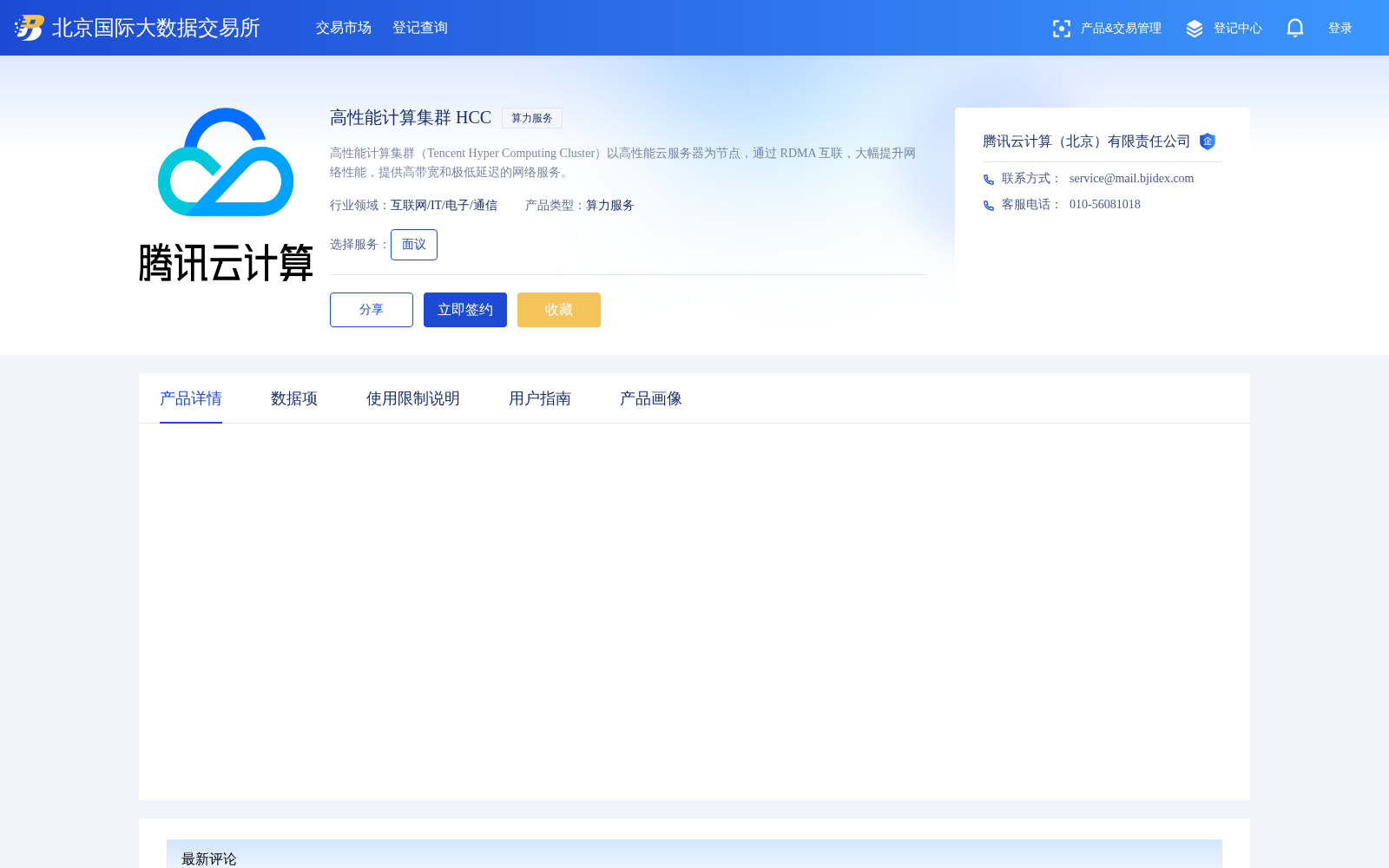Click the email service@mail.bjidex.com

click(x=1131, y=178)
